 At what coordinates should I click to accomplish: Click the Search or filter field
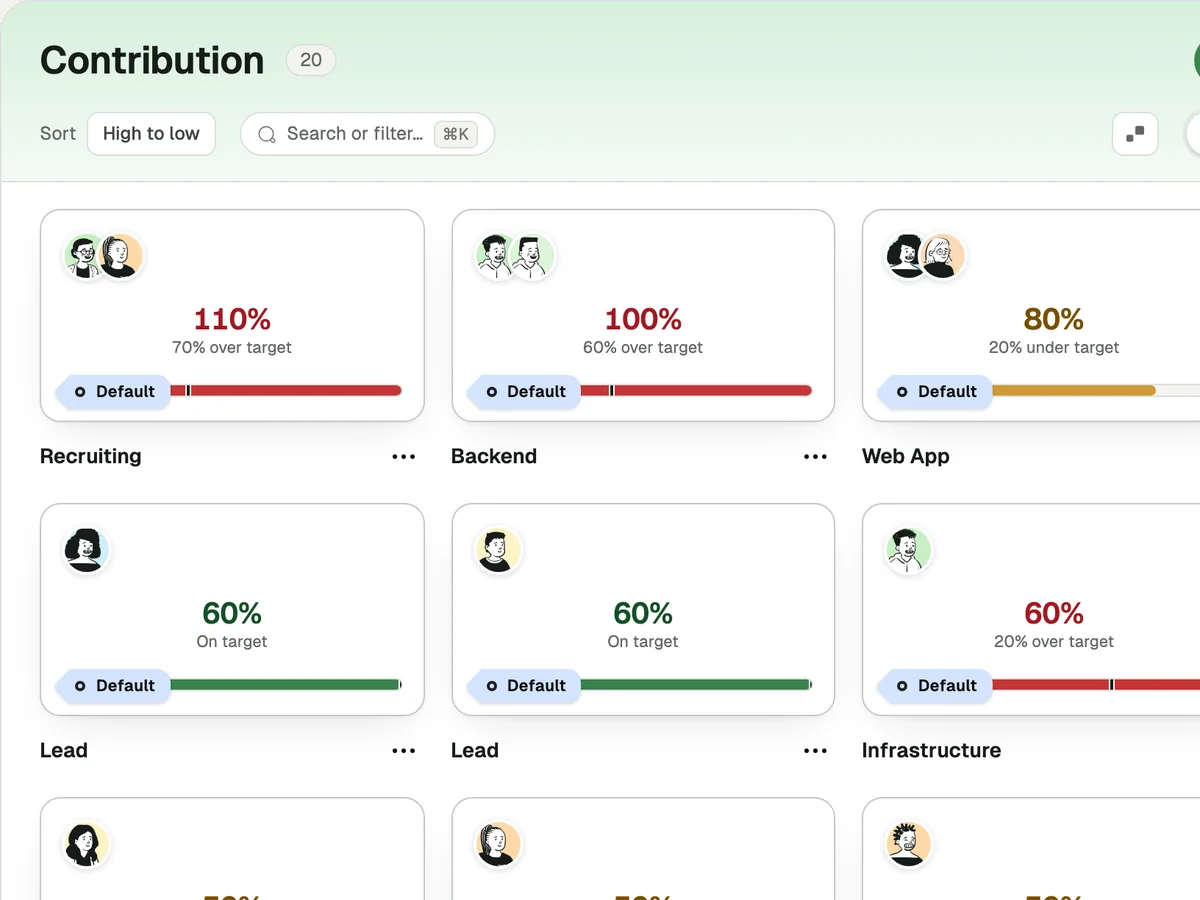pyautogui.click(x=367, y=134)
